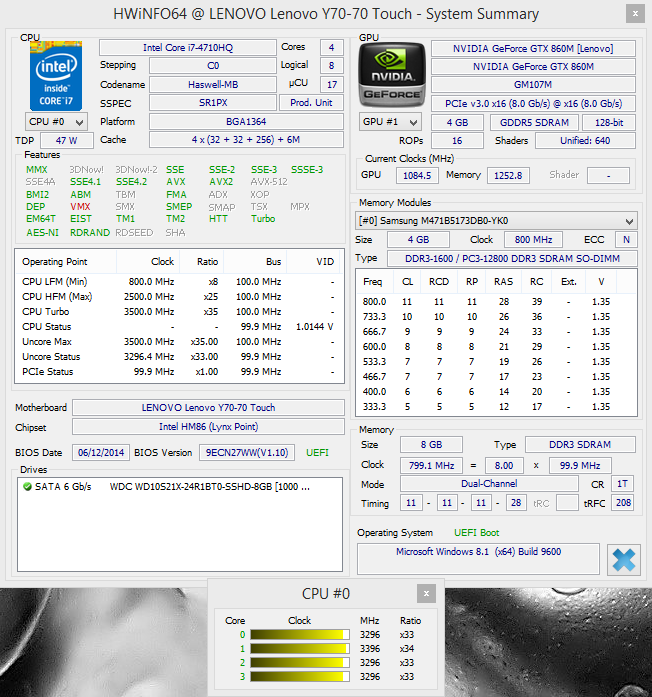This screenshot has height=697, width=652.
Task: Click the GPU clock 1084.5 value
Action: pos(417,175)
